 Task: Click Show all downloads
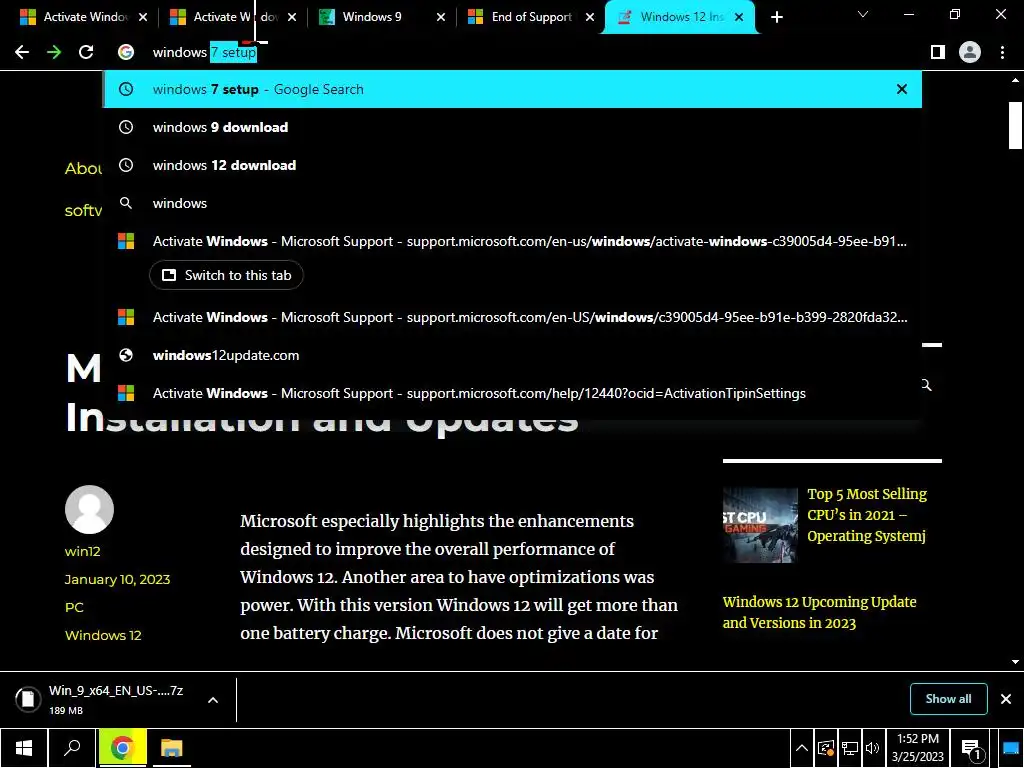(948, 699)
